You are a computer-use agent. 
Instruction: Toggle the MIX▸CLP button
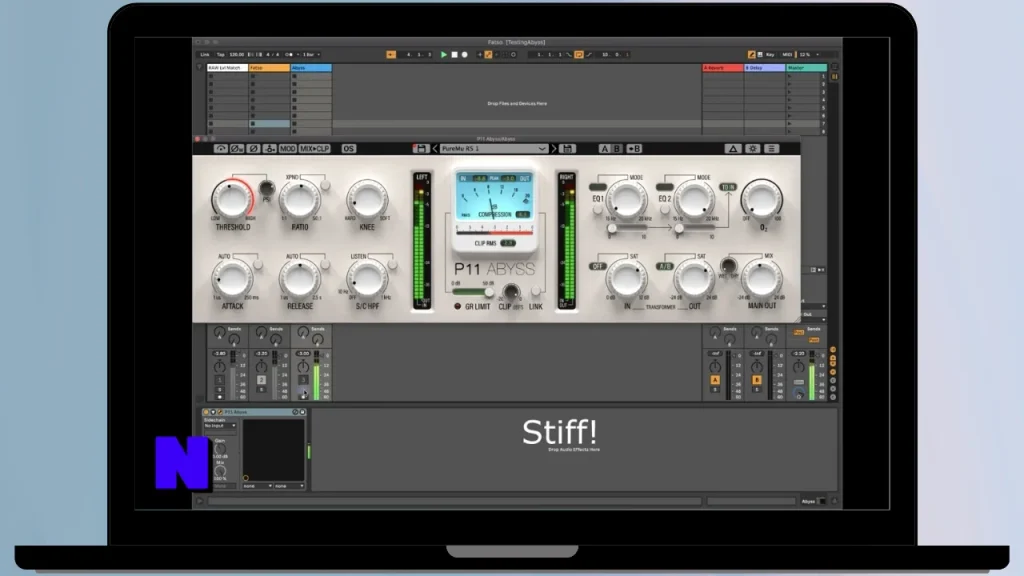[x=315, y=149]
